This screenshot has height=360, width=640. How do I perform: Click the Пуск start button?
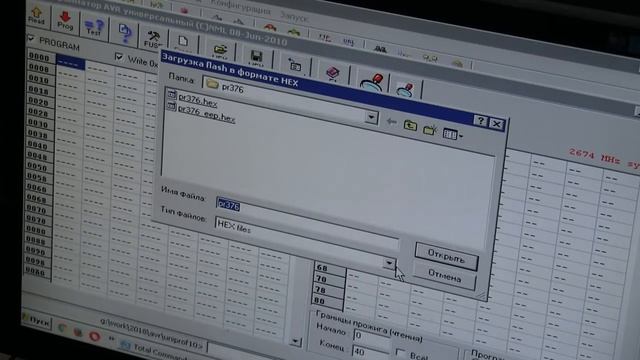tap(37, 321)
